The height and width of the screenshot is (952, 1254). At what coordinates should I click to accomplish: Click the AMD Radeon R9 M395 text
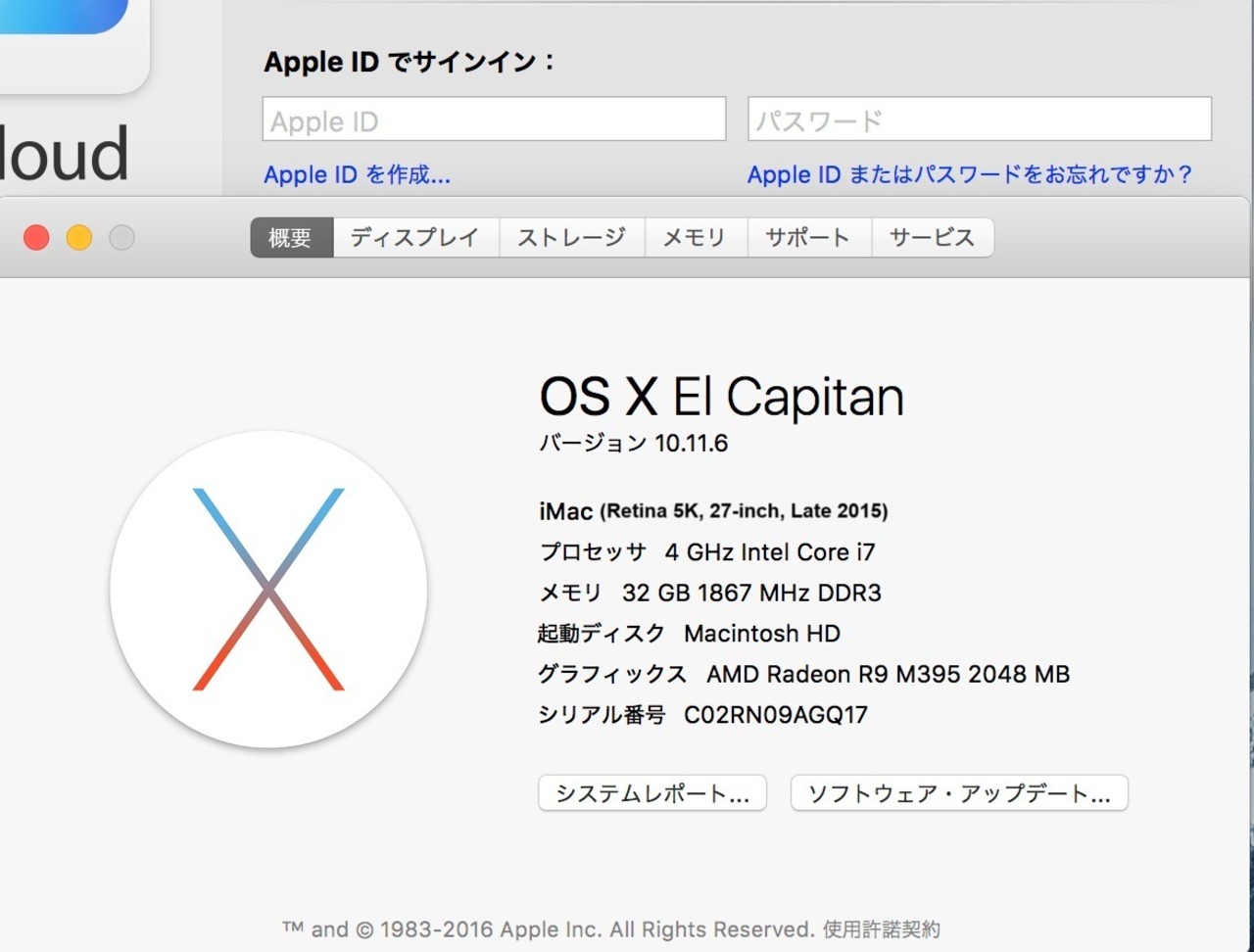[x=888, y=675]
